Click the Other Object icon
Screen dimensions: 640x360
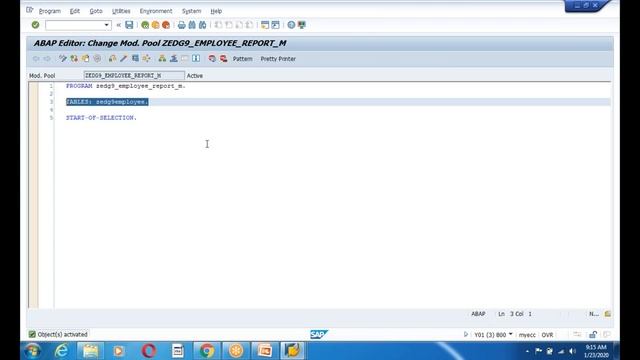[x=85, y=59]
